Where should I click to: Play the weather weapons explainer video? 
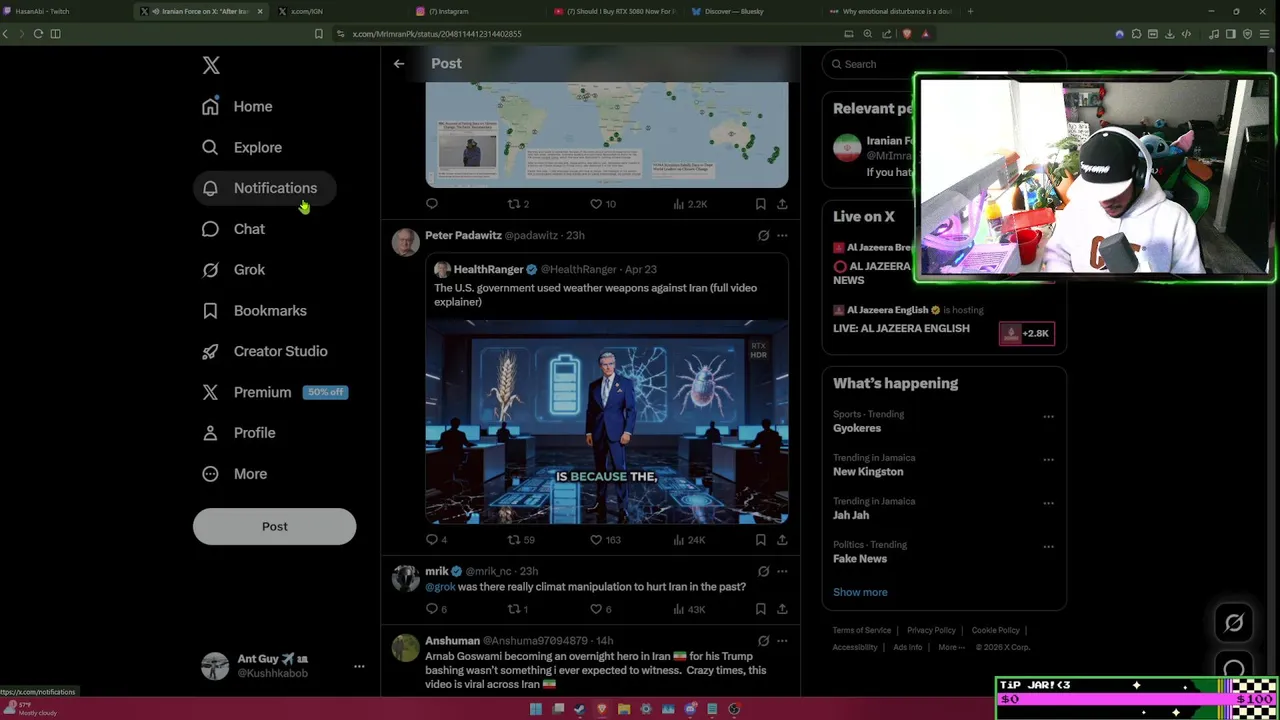607,421
